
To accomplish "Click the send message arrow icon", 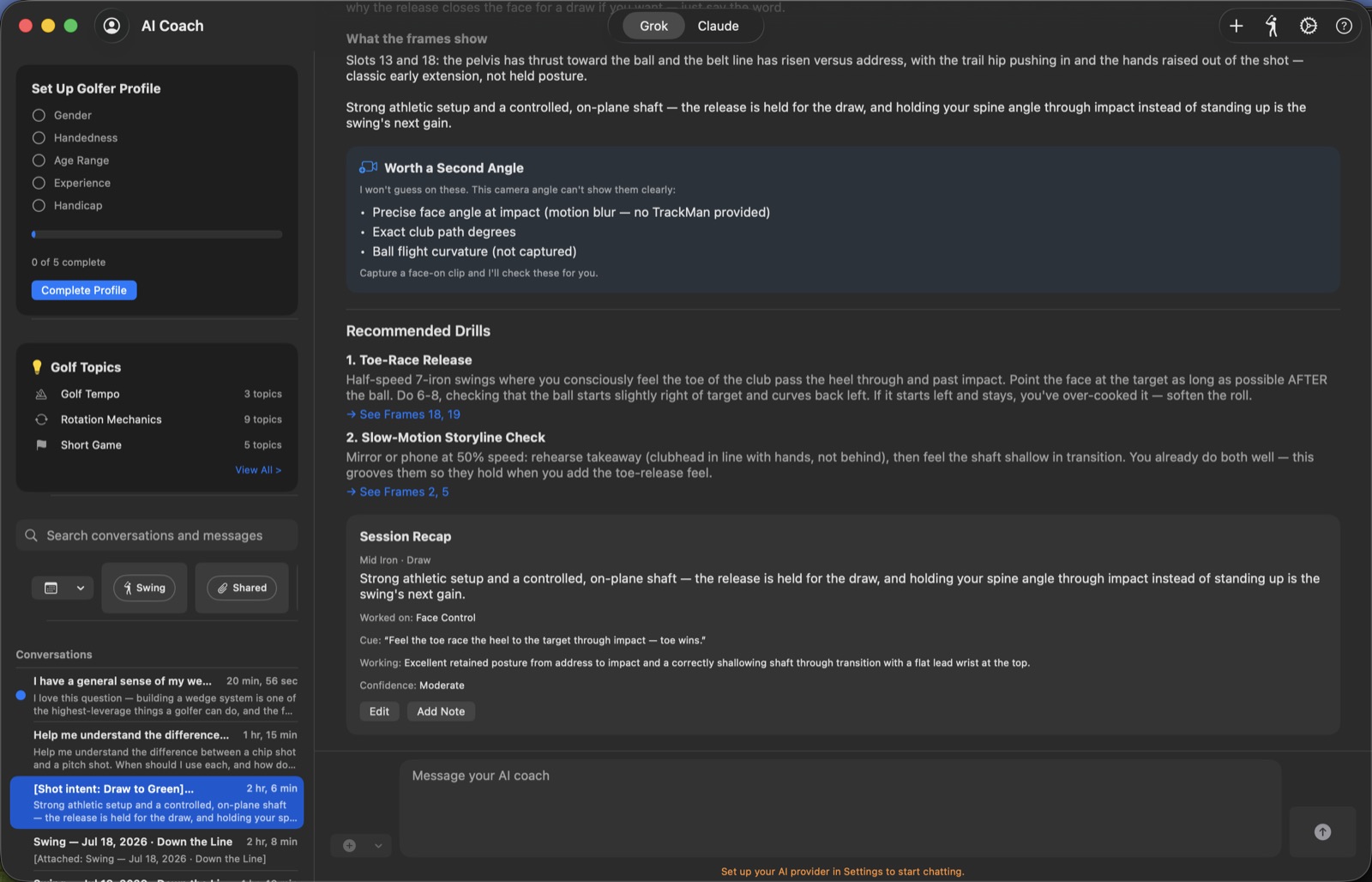I will tap(1322, 831).
